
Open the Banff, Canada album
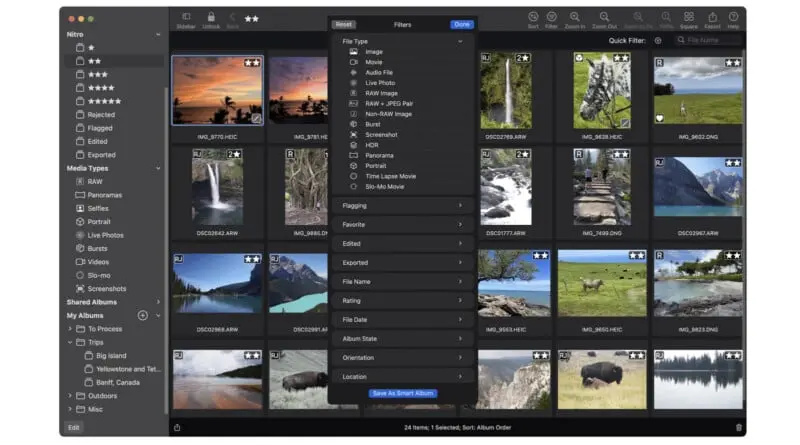[x=116, y=382]
